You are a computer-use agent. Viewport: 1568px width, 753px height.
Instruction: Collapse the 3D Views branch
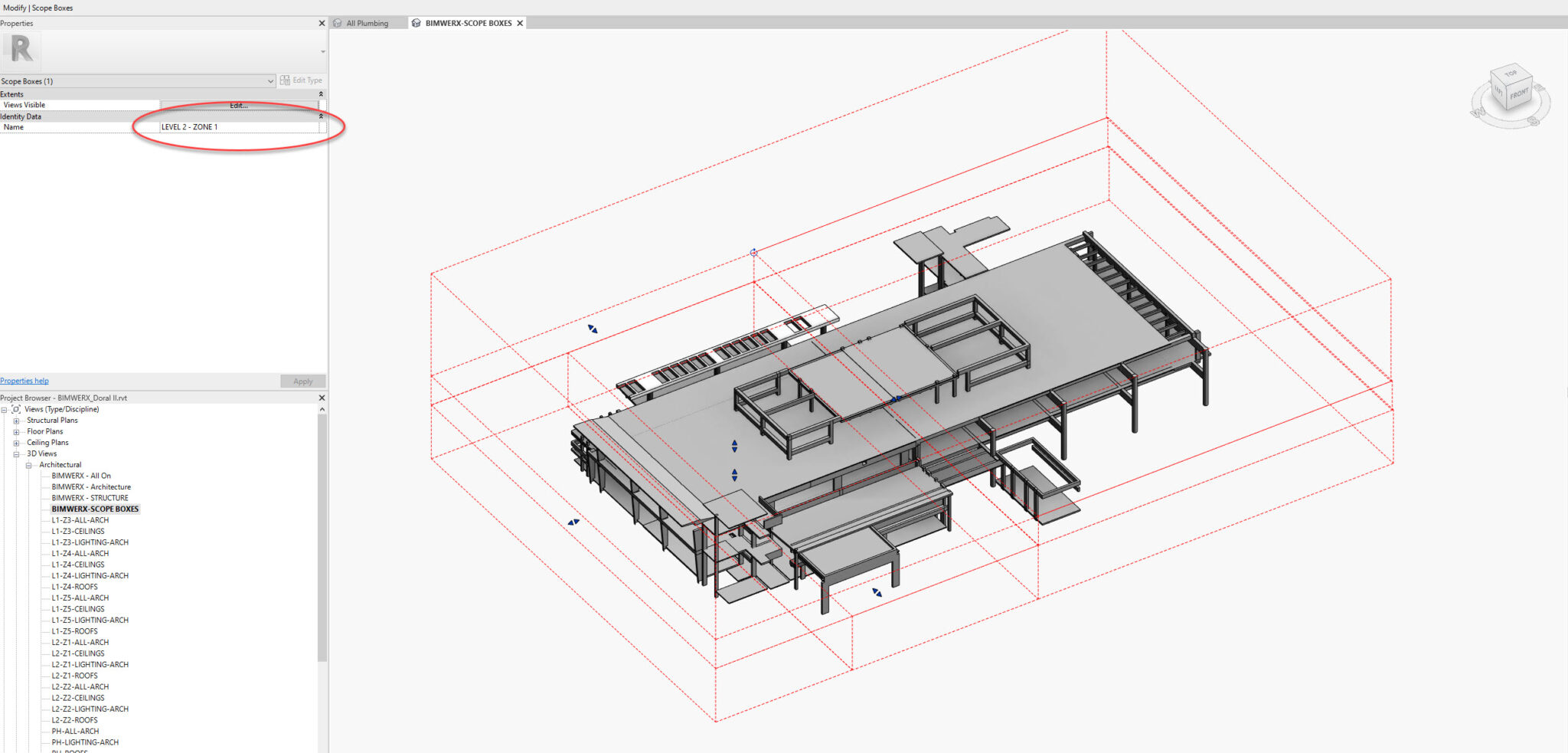pos(16,453)
